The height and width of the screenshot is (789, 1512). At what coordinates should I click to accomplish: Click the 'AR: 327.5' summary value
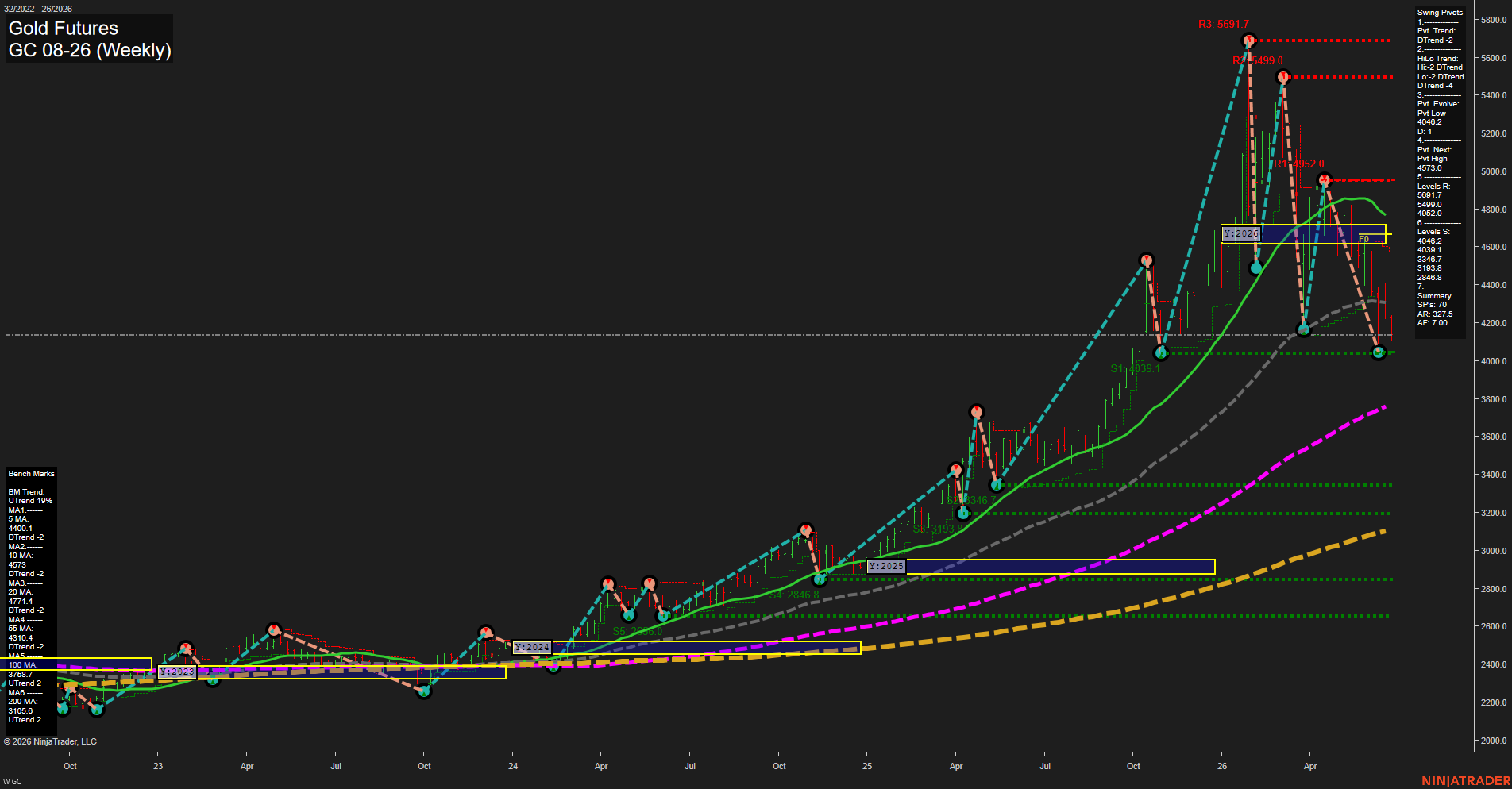pyautogui.click(x=1435, y=314)
